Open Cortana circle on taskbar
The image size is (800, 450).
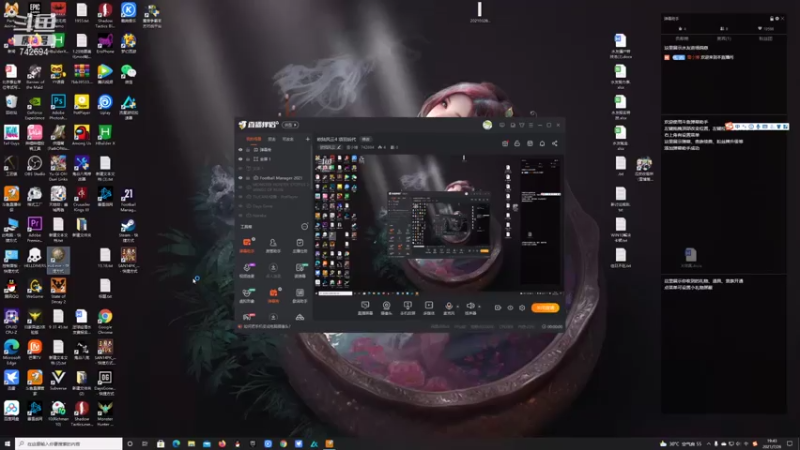tap(130, 444)
